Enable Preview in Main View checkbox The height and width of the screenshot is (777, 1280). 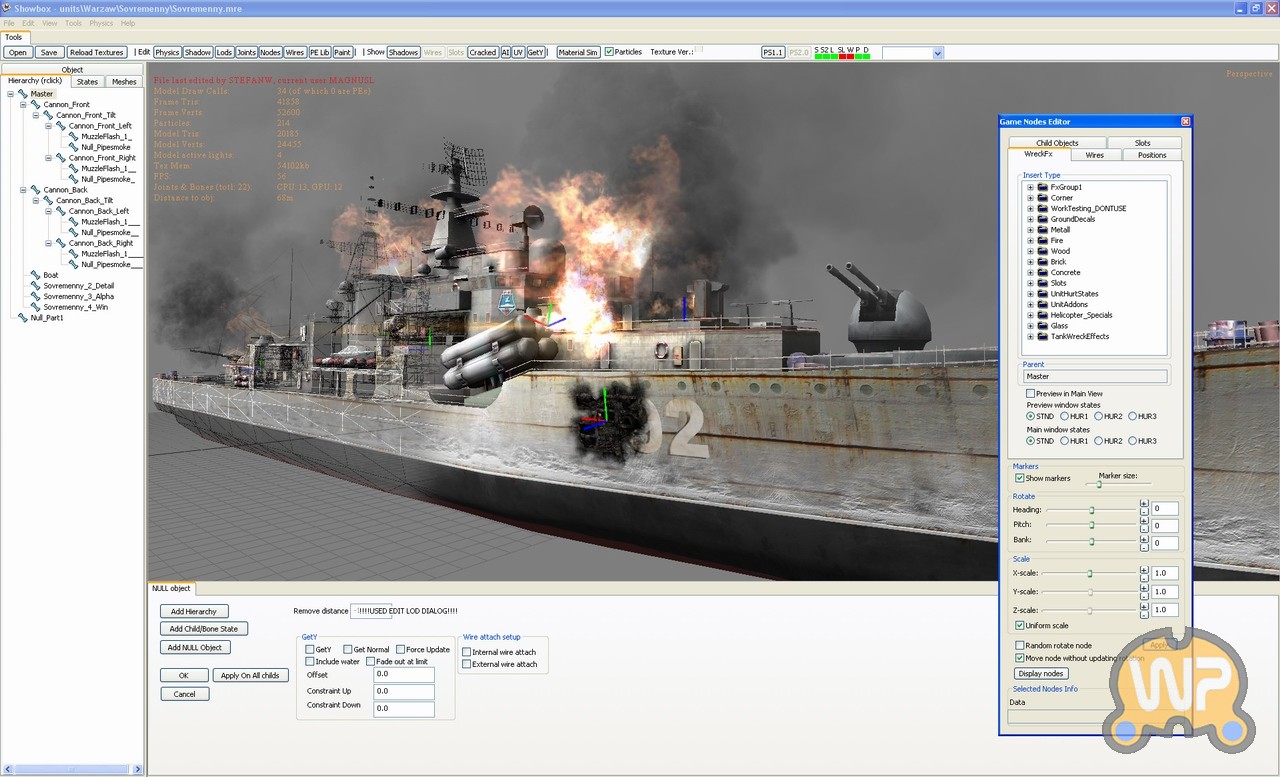(1031, 394)
